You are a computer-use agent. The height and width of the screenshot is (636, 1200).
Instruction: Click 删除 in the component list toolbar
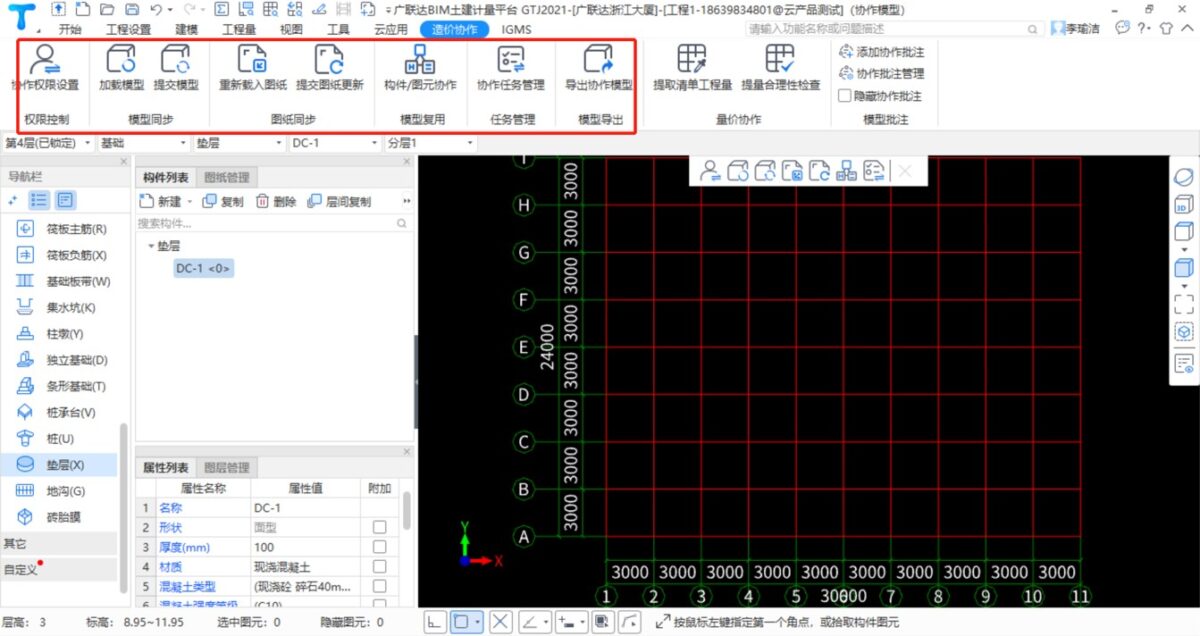(x=277, y=201)
